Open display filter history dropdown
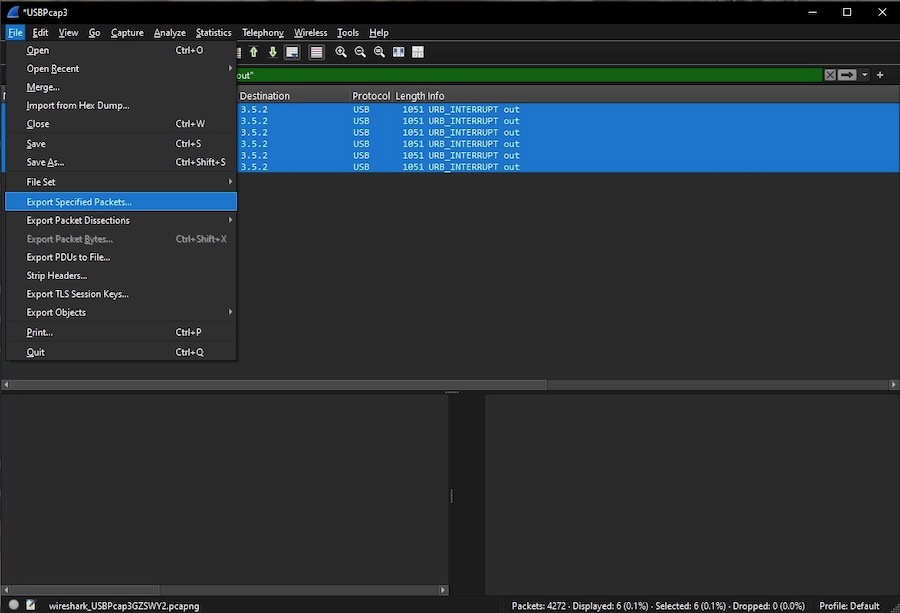The height and width of the screenshot is (613, 900). click(x=865, y=75)
